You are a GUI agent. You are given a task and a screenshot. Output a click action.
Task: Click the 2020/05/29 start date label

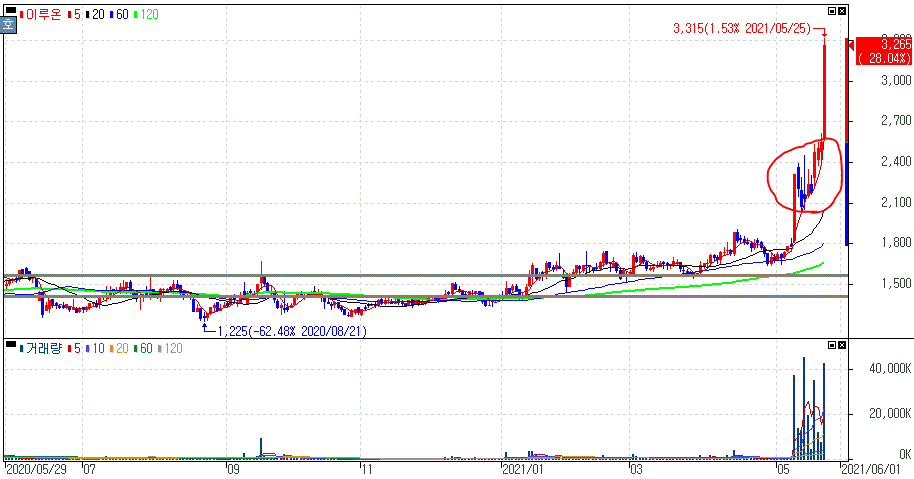(x=36, y=470)
